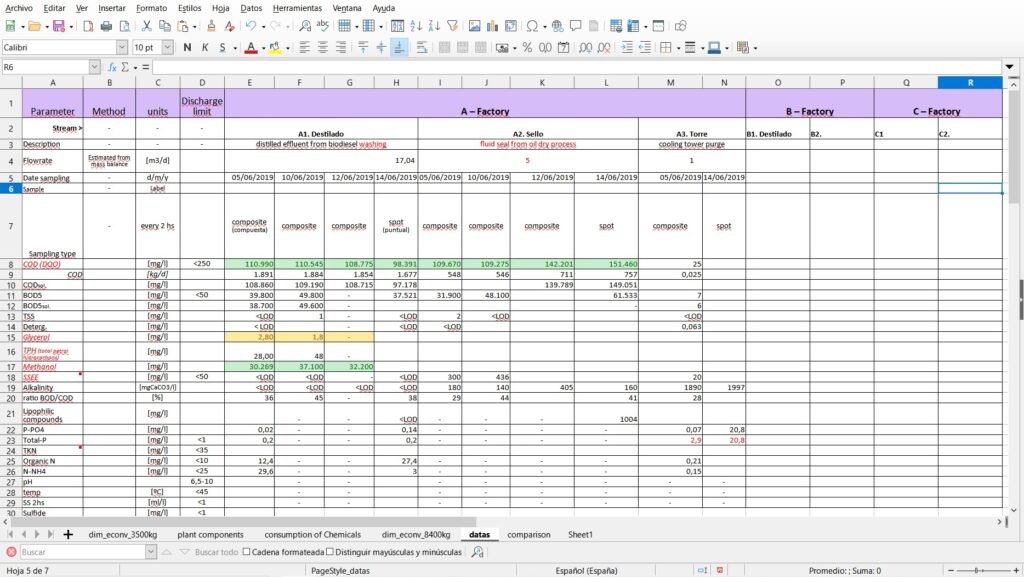The width and height of the screenshot is (1024, 577).
Task: Click the Function Wizard fx icon
Action: 113,67
